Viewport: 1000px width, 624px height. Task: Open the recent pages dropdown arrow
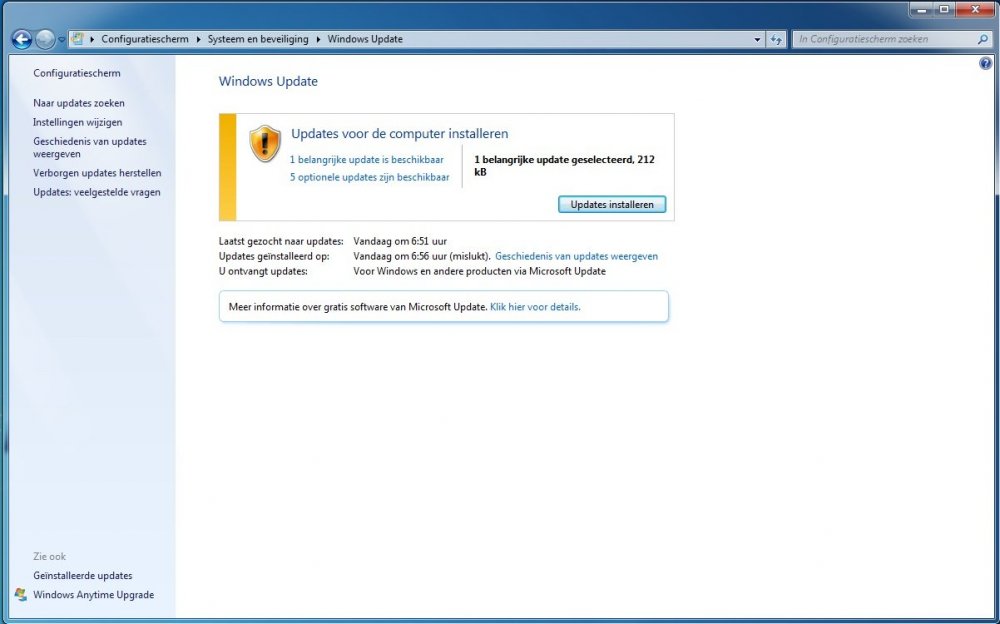(x=61, y=40)
